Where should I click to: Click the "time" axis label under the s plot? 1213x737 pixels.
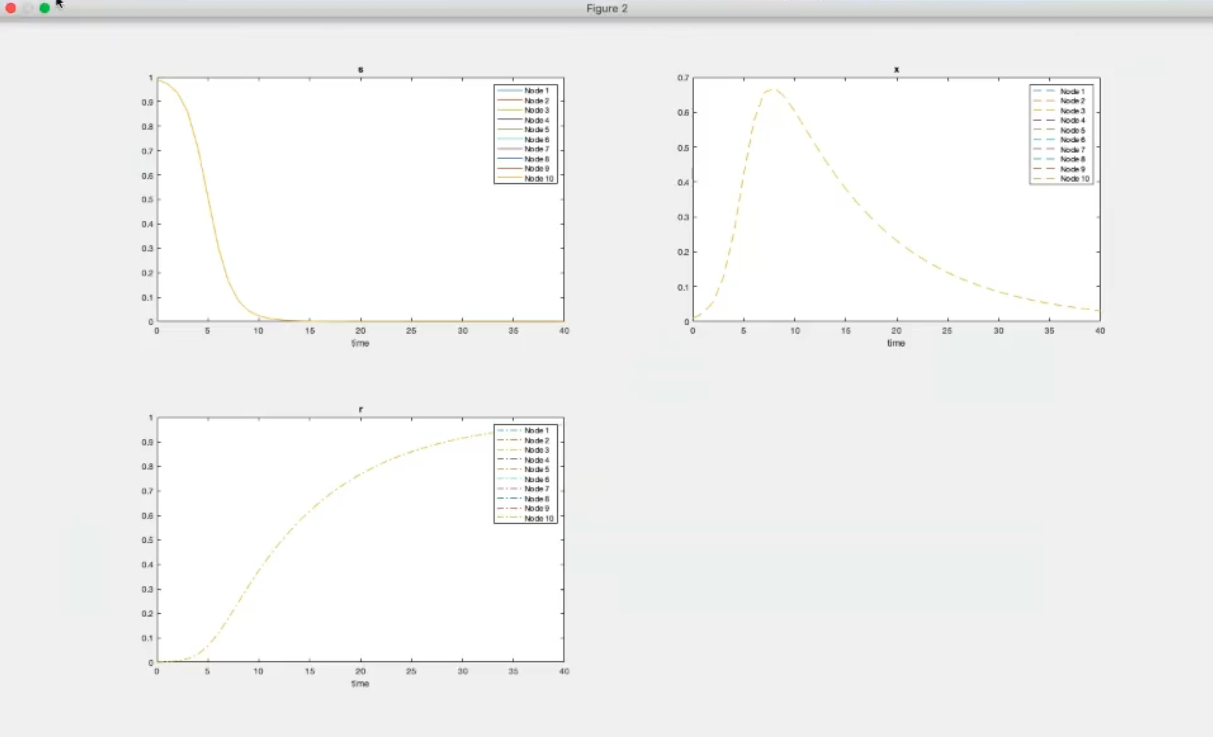[360, 343]
